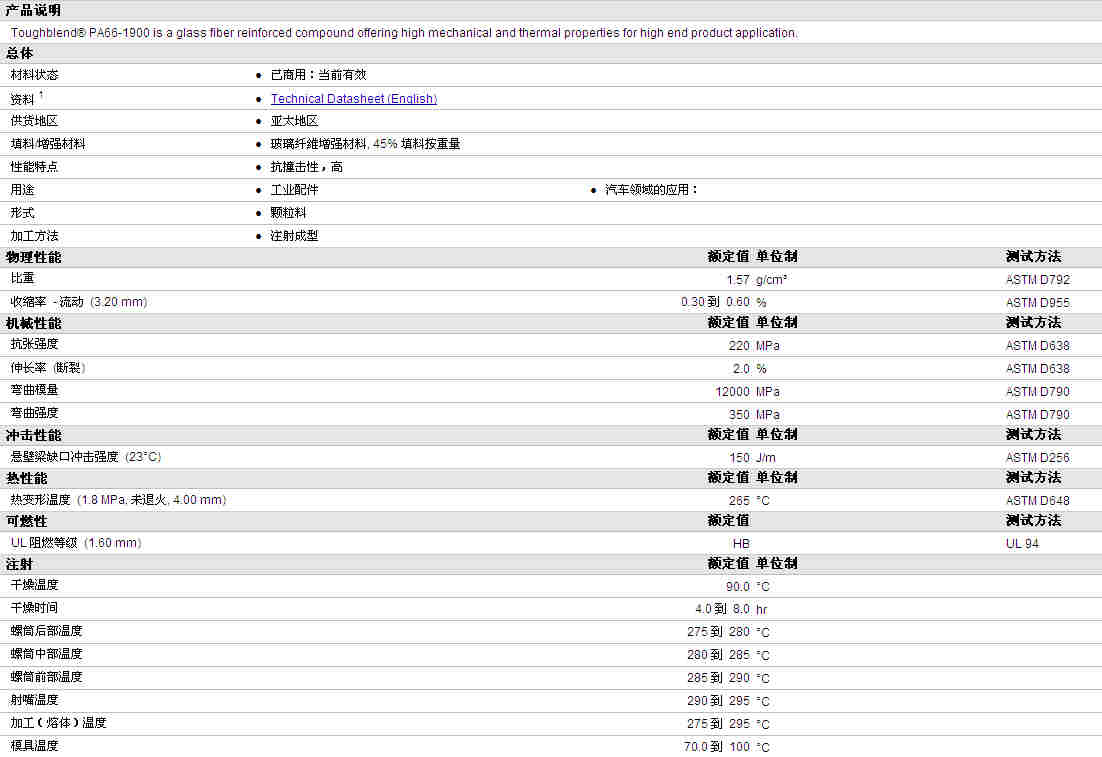Click the "形式" row label
Viewport: 1102px width, 757px height.
[22, 213]
